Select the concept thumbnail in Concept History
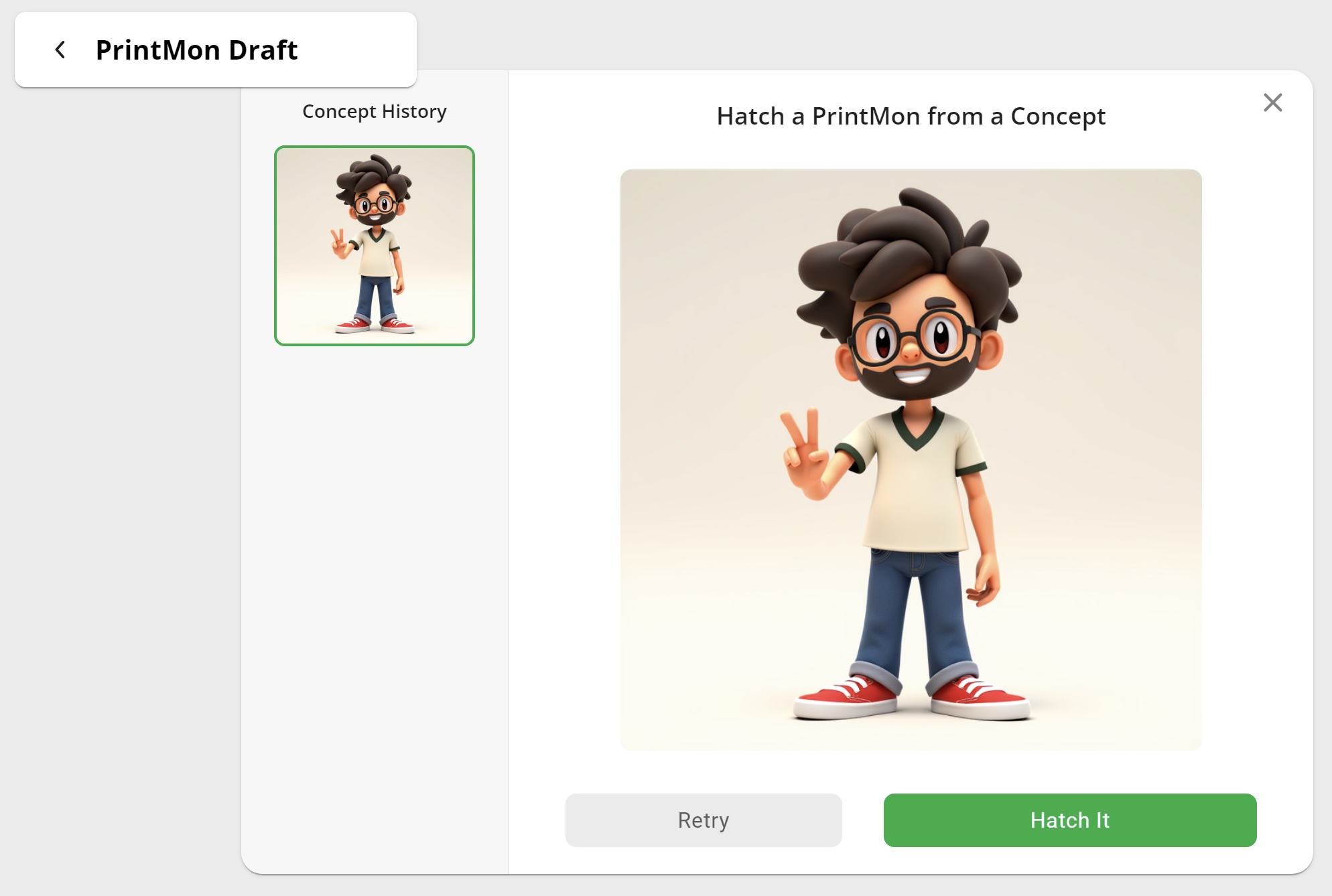Viewport: 1332px width, 896px height. coord(375,246)
